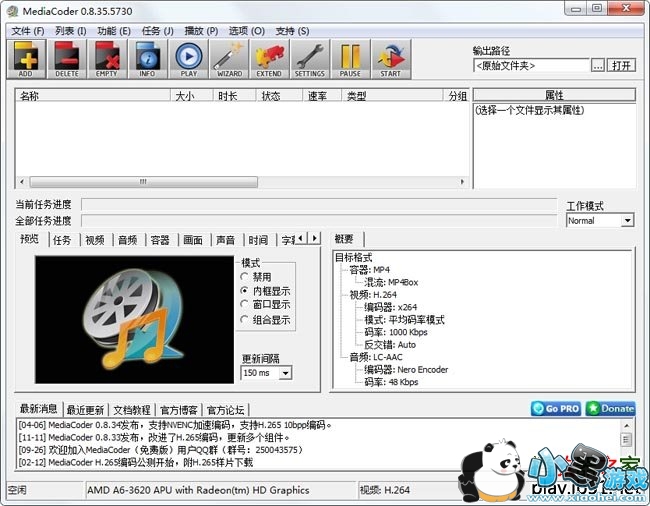Sort by the 状态 column header

(x=279, y=96)
